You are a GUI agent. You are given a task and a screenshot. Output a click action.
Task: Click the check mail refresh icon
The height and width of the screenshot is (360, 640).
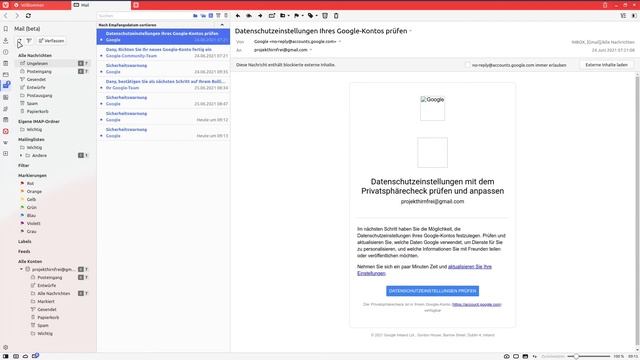pyautogui.click(x=19, y=41)
